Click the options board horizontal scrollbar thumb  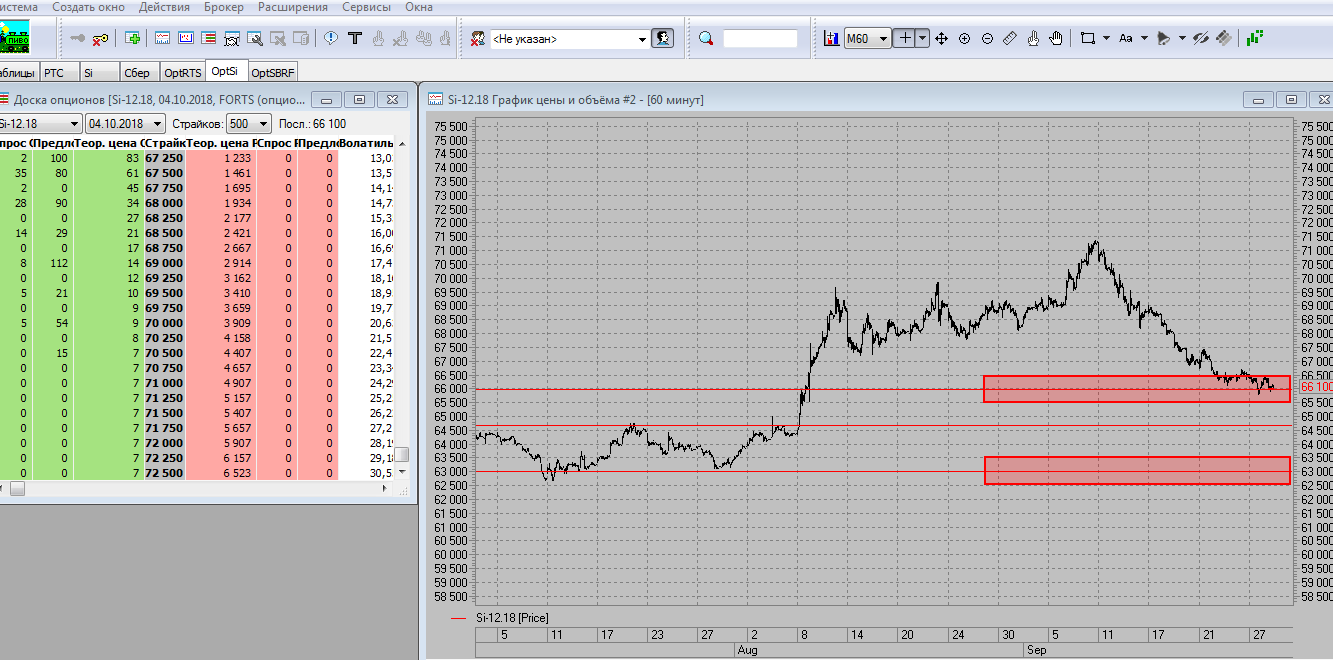tap(17, 489)
